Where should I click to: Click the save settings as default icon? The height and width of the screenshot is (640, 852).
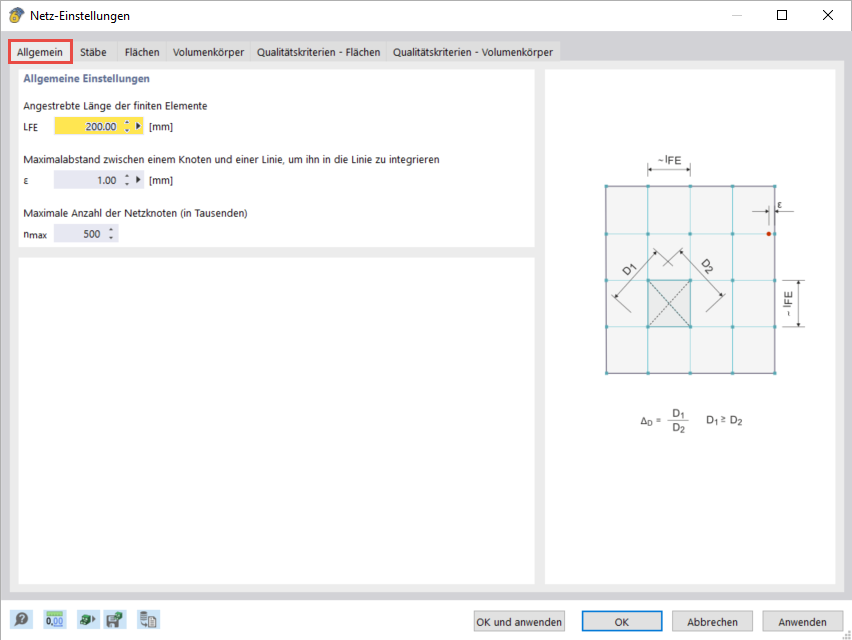pos(115,619)
